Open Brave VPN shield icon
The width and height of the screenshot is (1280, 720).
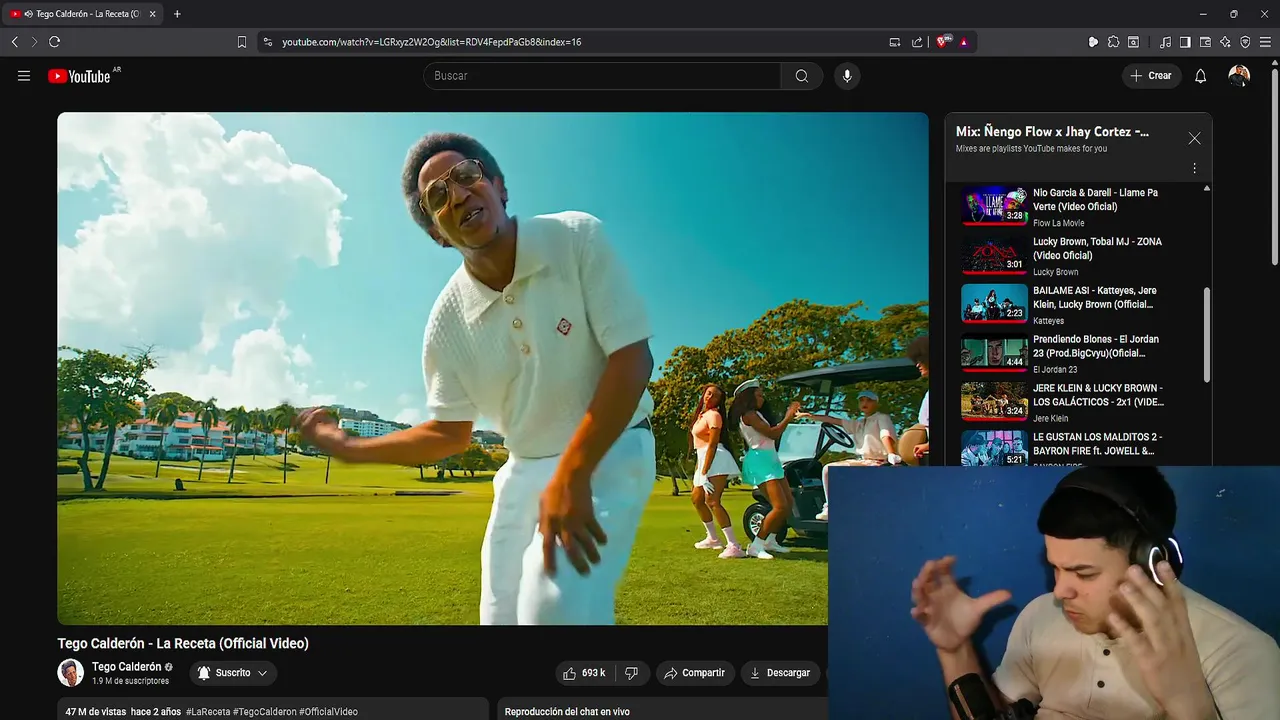click(x=1245, y=42)
